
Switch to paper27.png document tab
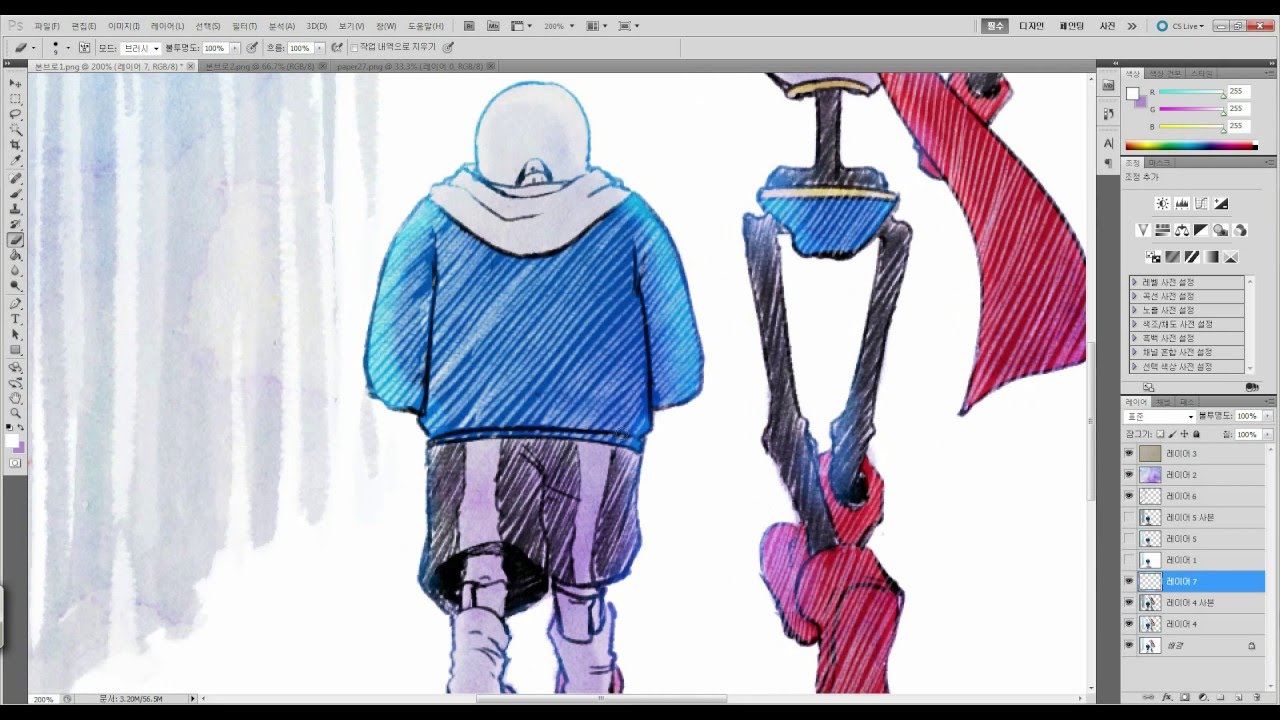click(x=414, y=66)
